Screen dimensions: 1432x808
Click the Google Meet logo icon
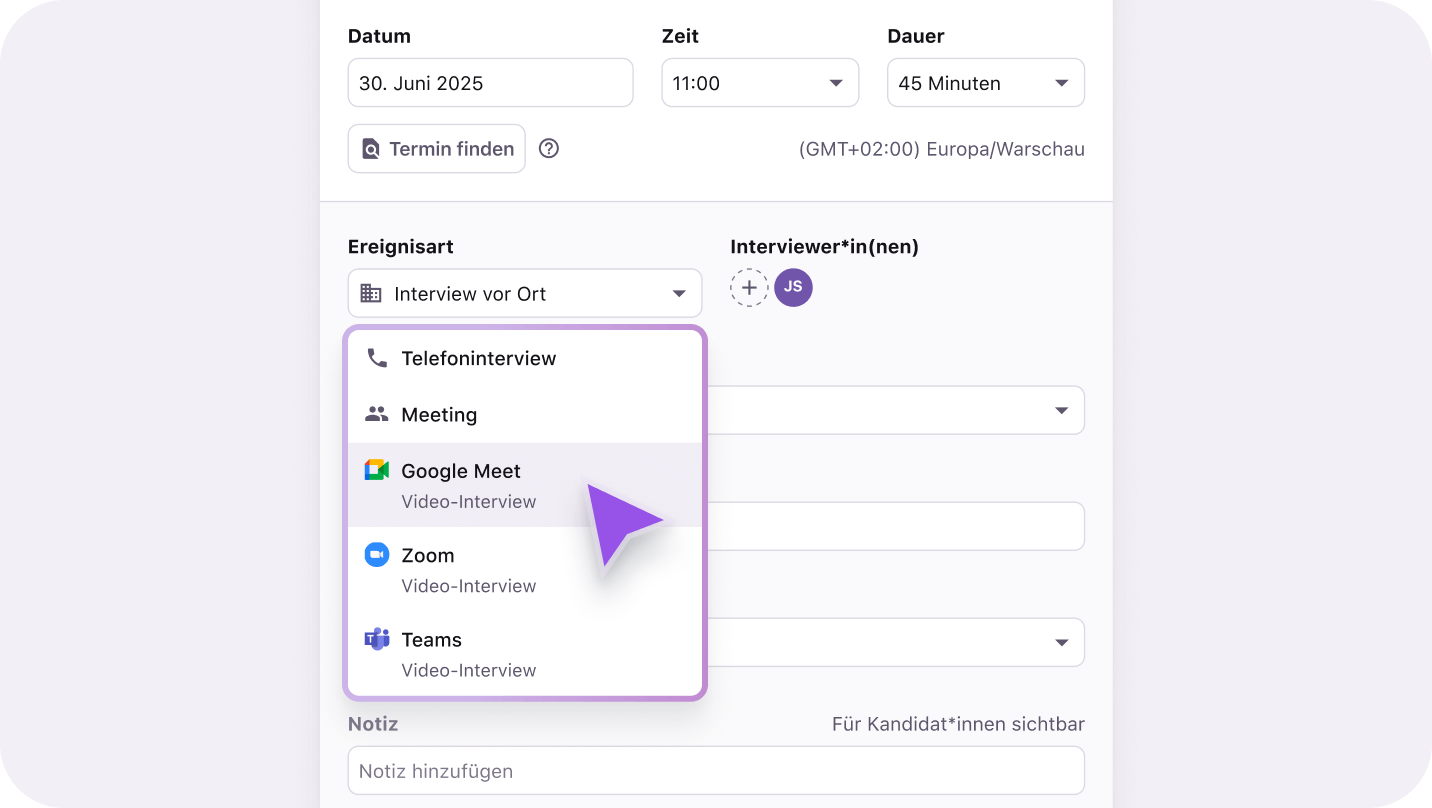377,471
